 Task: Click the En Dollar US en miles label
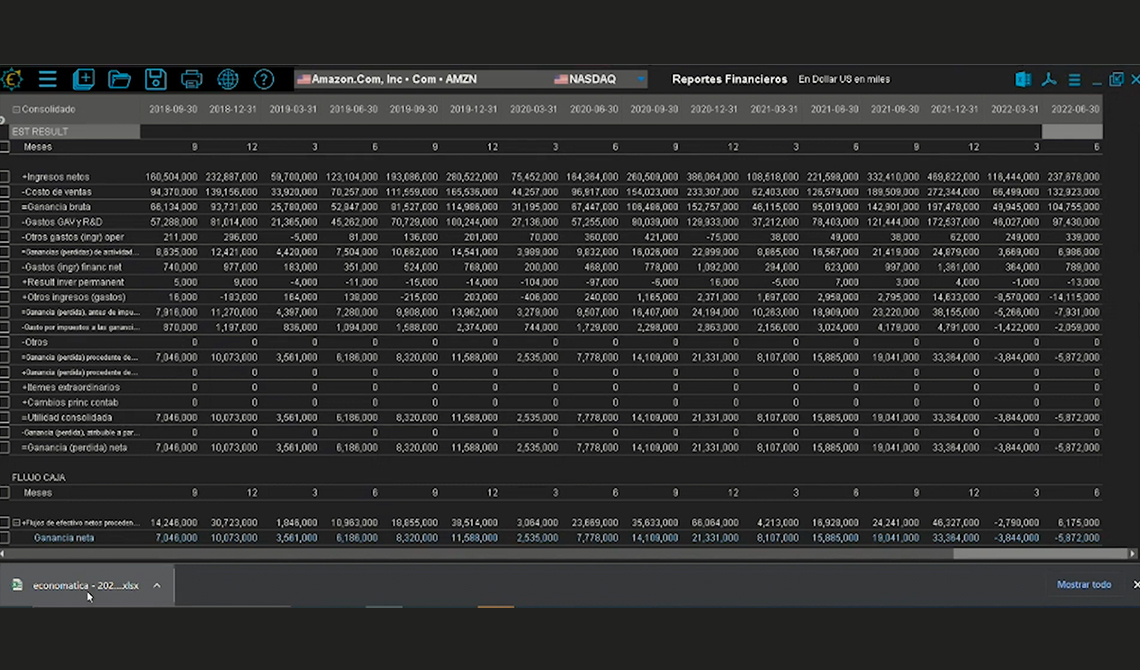(844, 79)
